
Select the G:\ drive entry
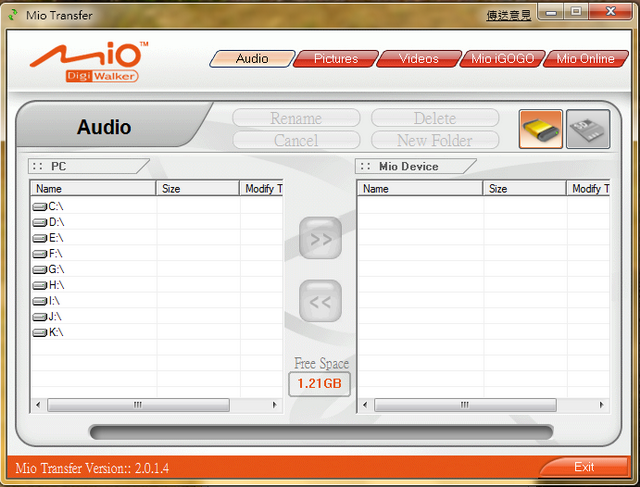[x=48, y=269]
